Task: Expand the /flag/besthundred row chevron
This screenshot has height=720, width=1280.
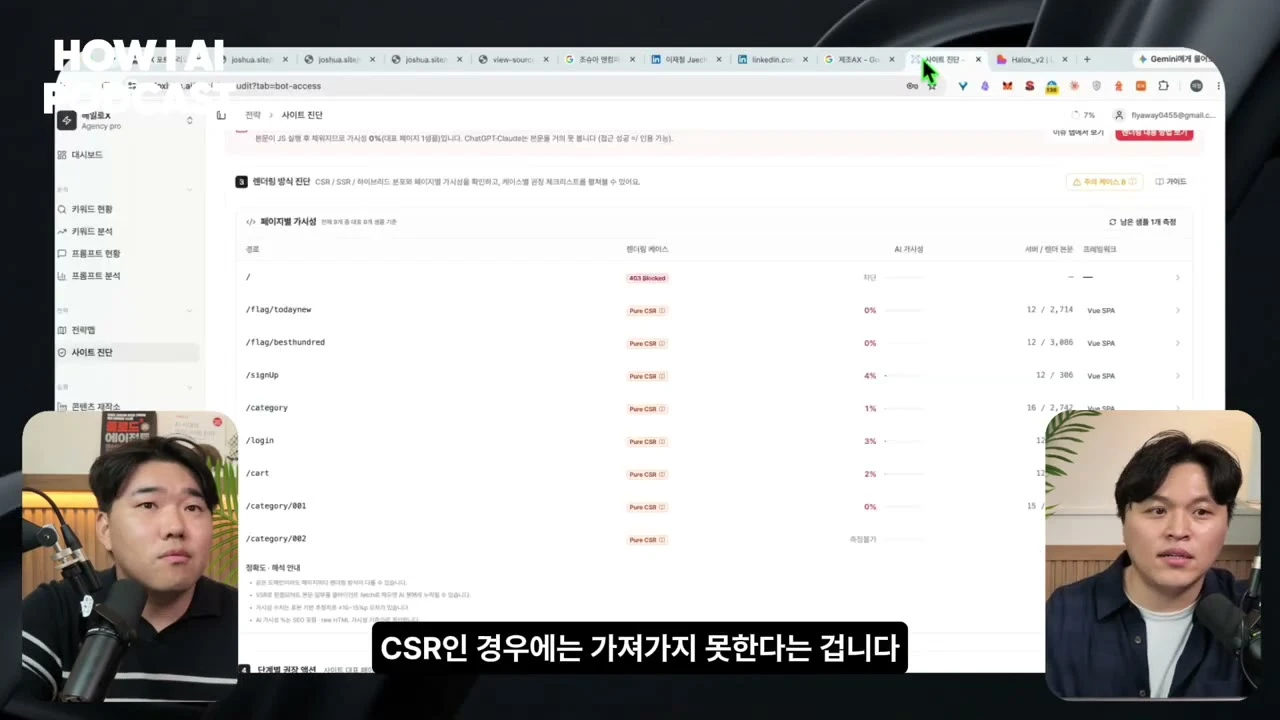Action: [x=1177, y=343]
